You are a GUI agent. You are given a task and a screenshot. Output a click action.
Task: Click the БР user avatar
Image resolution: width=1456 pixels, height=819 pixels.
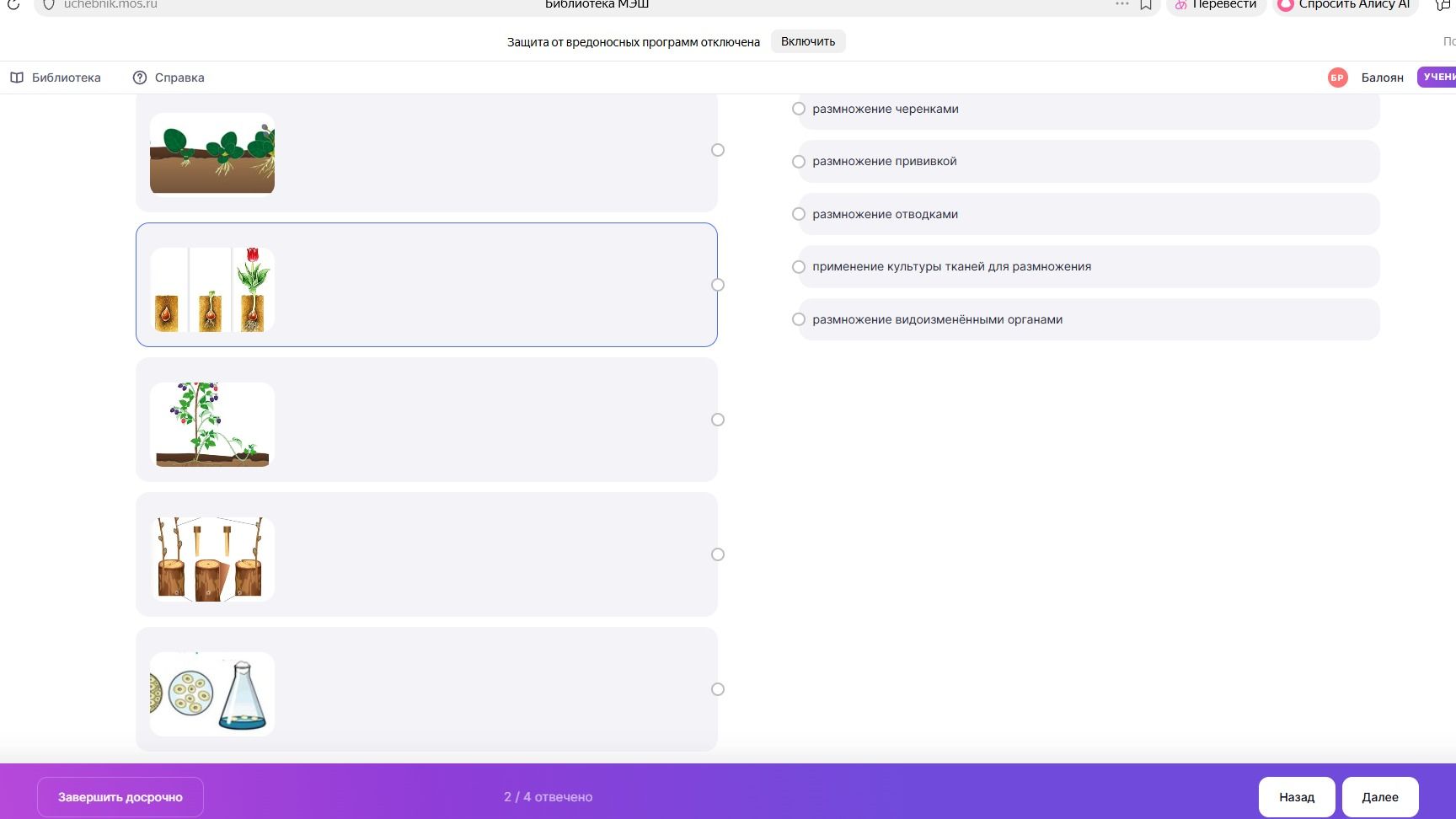[1337, 78]
